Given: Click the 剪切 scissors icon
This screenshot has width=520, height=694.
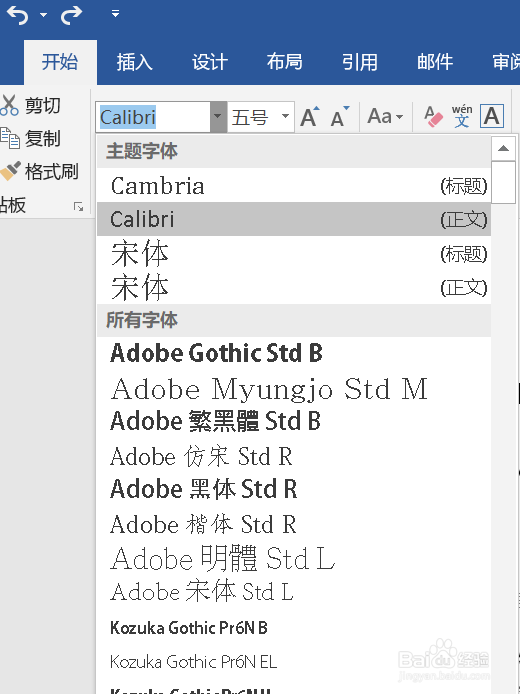Looking at the screenshot, I should (9, 105).
